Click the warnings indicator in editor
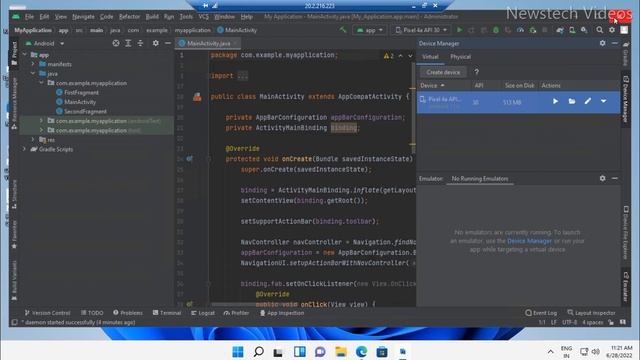The image size is (640, 360). coord(389,56)
